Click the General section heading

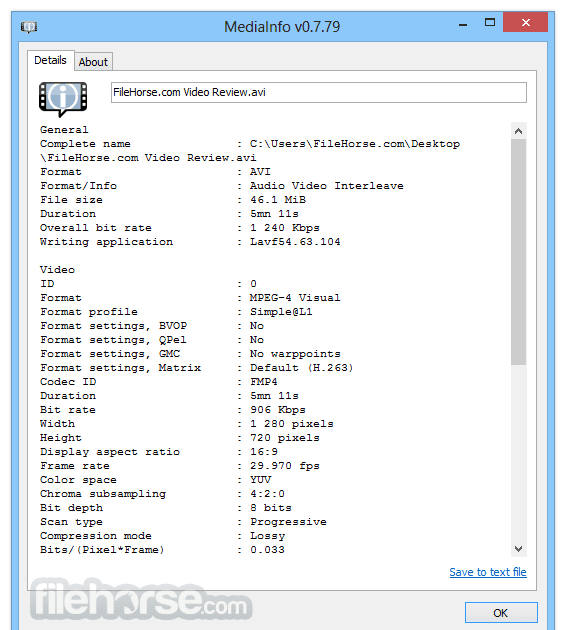coord(64,130)
